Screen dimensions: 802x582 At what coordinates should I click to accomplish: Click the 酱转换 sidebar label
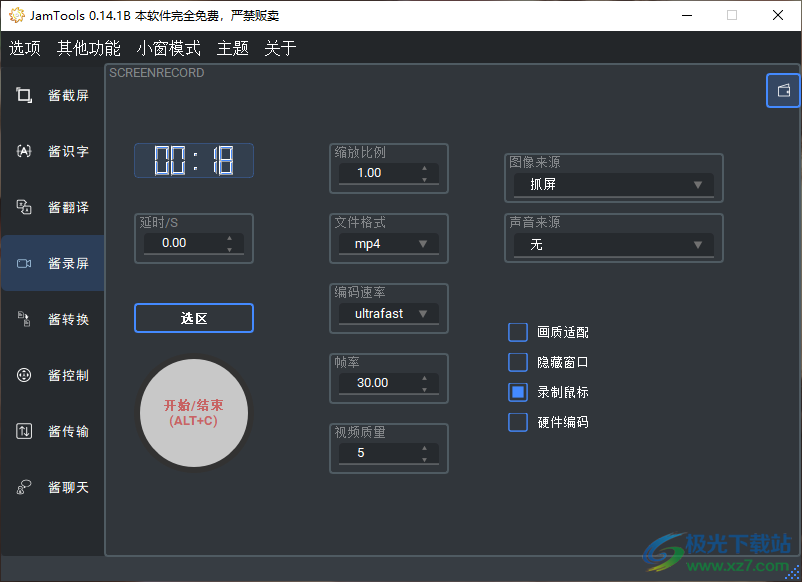(x=68, y=319)
